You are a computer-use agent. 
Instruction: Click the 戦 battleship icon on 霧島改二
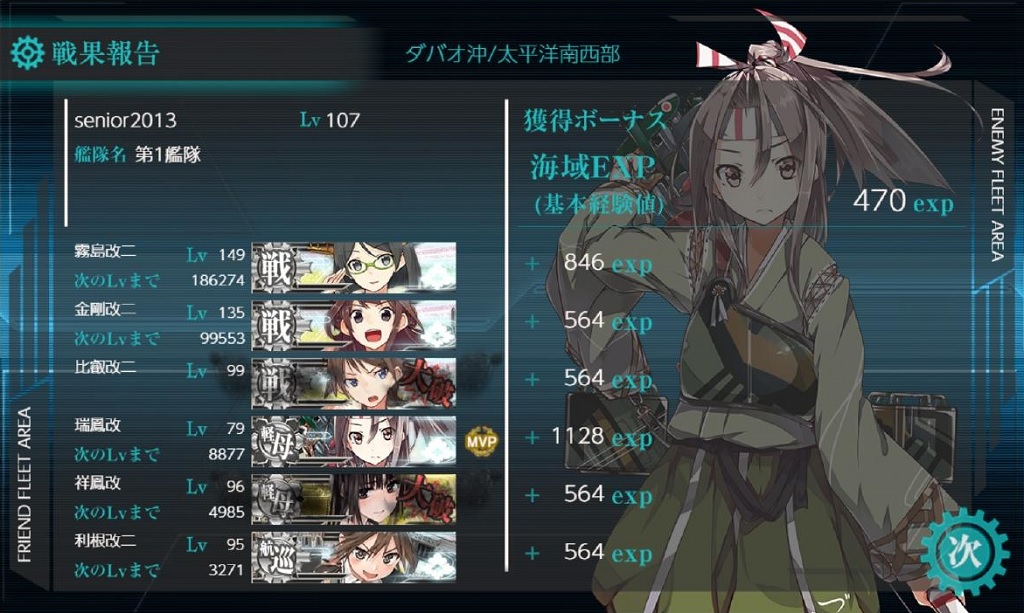coord(276,267)
